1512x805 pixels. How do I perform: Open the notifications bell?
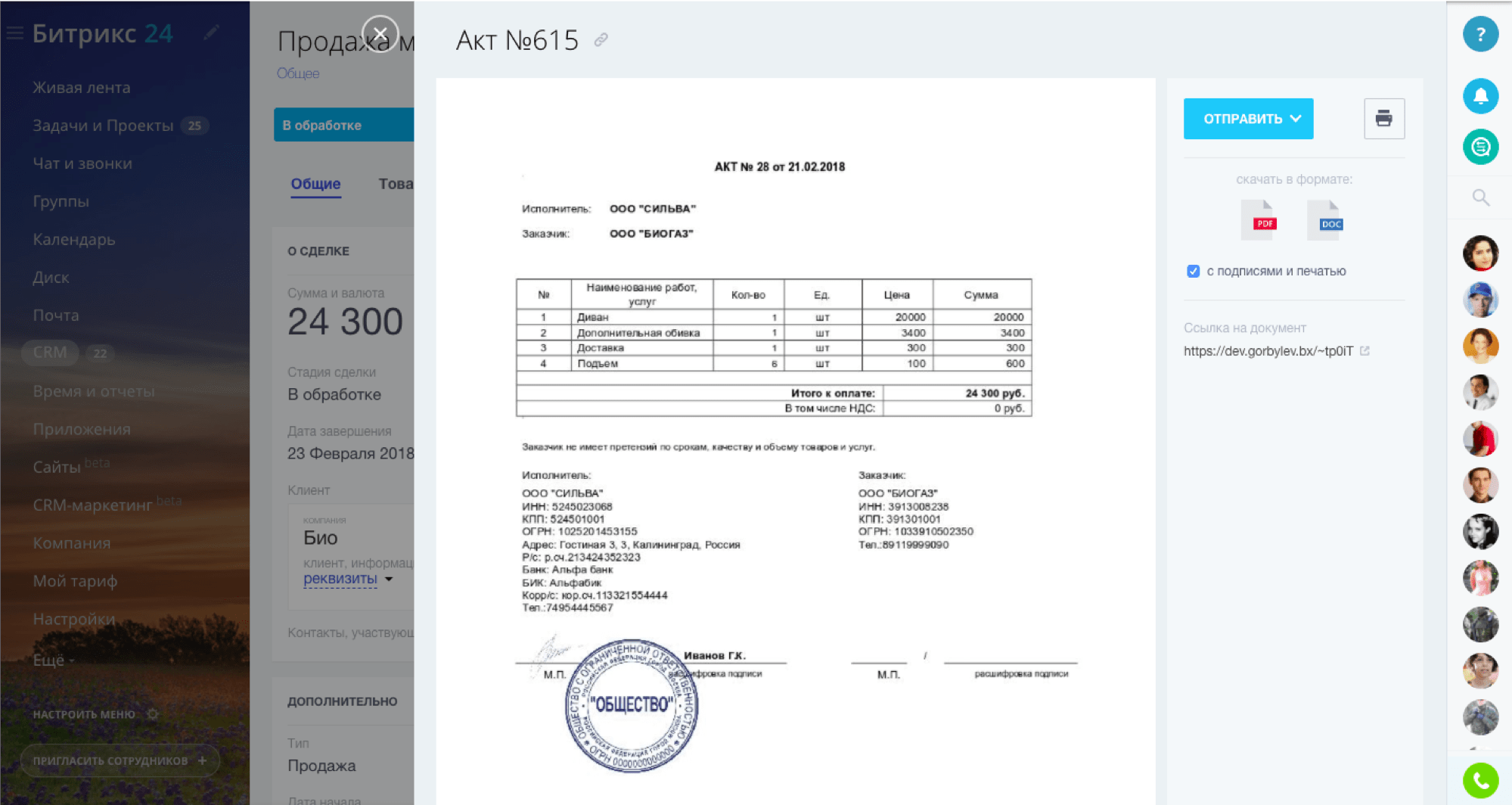(x=1480, y=96)
